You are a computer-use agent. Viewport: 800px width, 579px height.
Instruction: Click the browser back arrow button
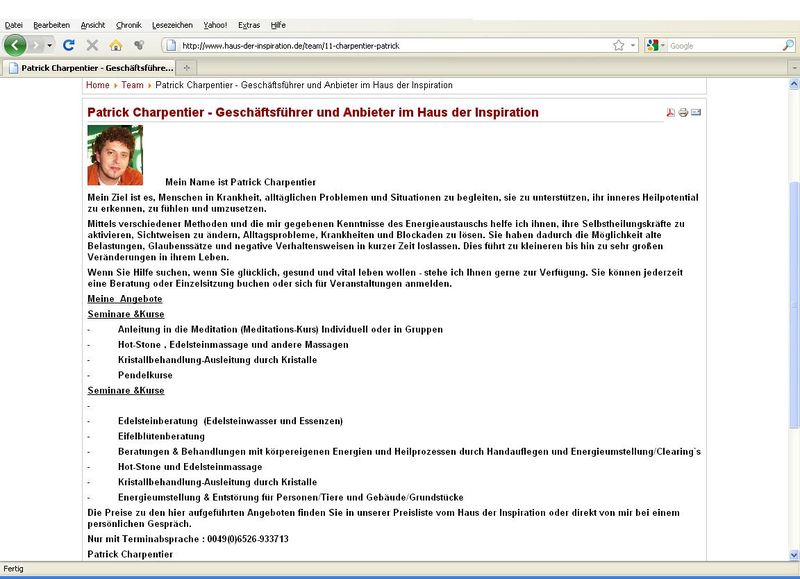coord(15,45)
